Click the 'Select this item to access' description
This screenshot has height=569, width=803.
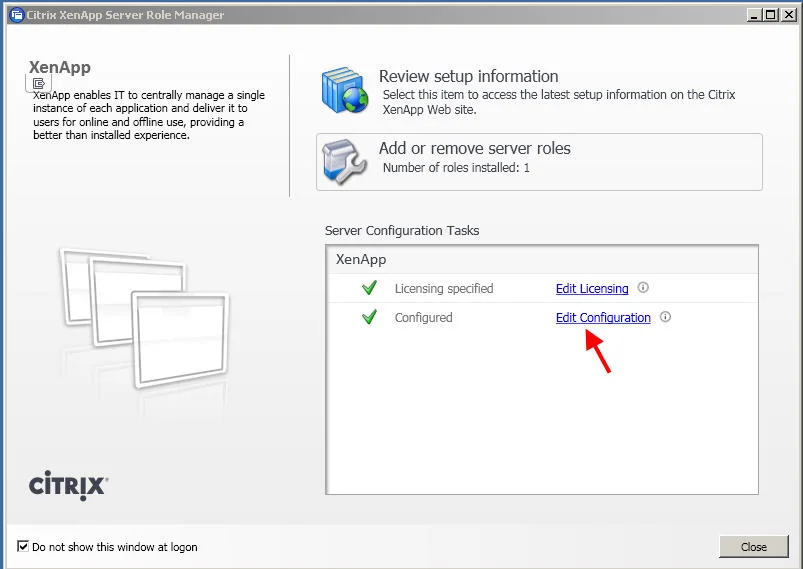559,102
